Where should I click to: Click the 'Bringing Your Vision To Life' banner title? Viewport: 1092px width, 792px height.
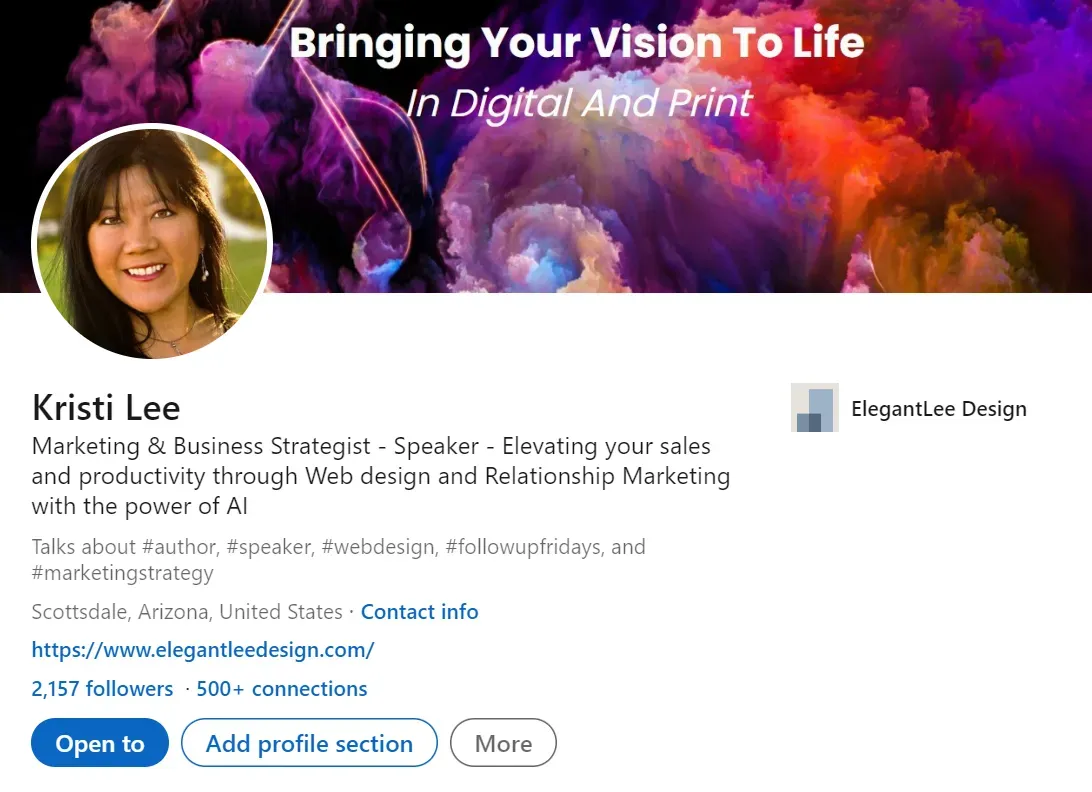click(576, 43)
